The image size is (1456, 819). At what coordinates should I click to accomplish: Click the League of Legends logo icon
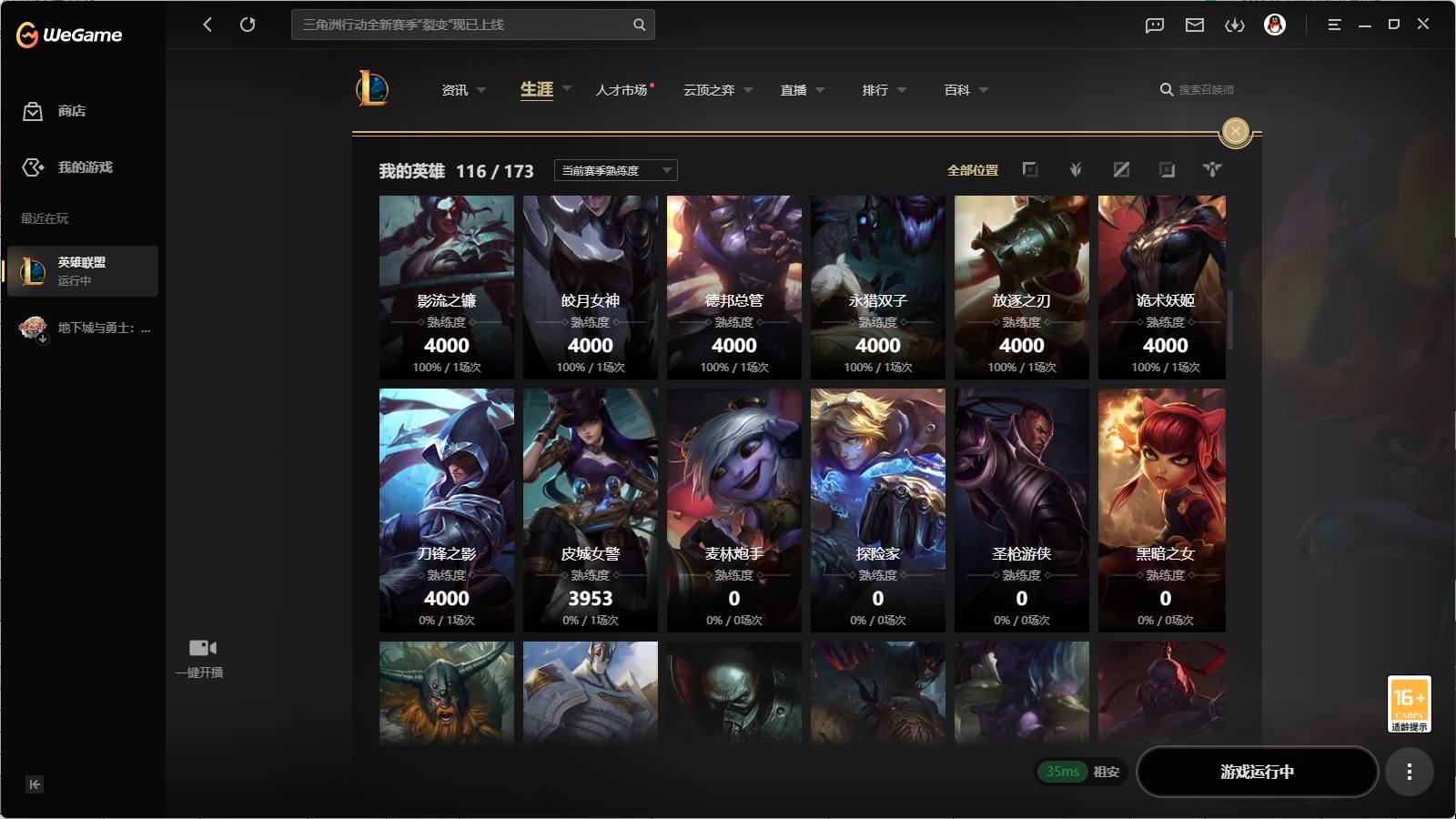tap(371, 89)
